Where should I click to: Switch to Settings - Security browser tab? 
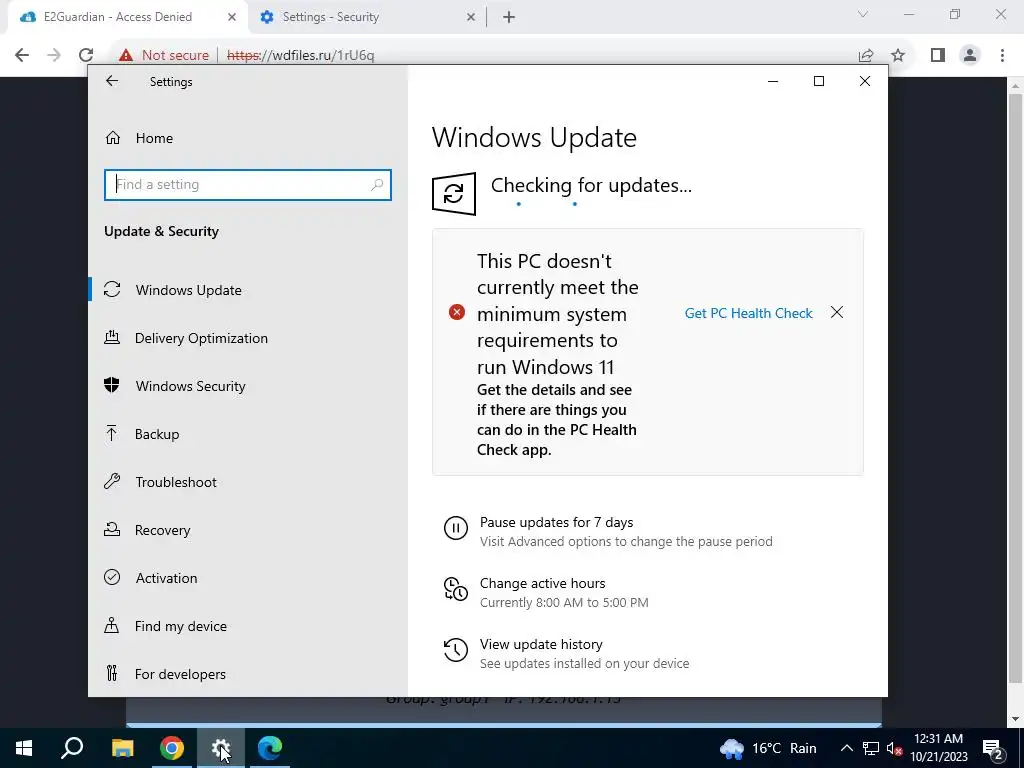coord(367,17)
